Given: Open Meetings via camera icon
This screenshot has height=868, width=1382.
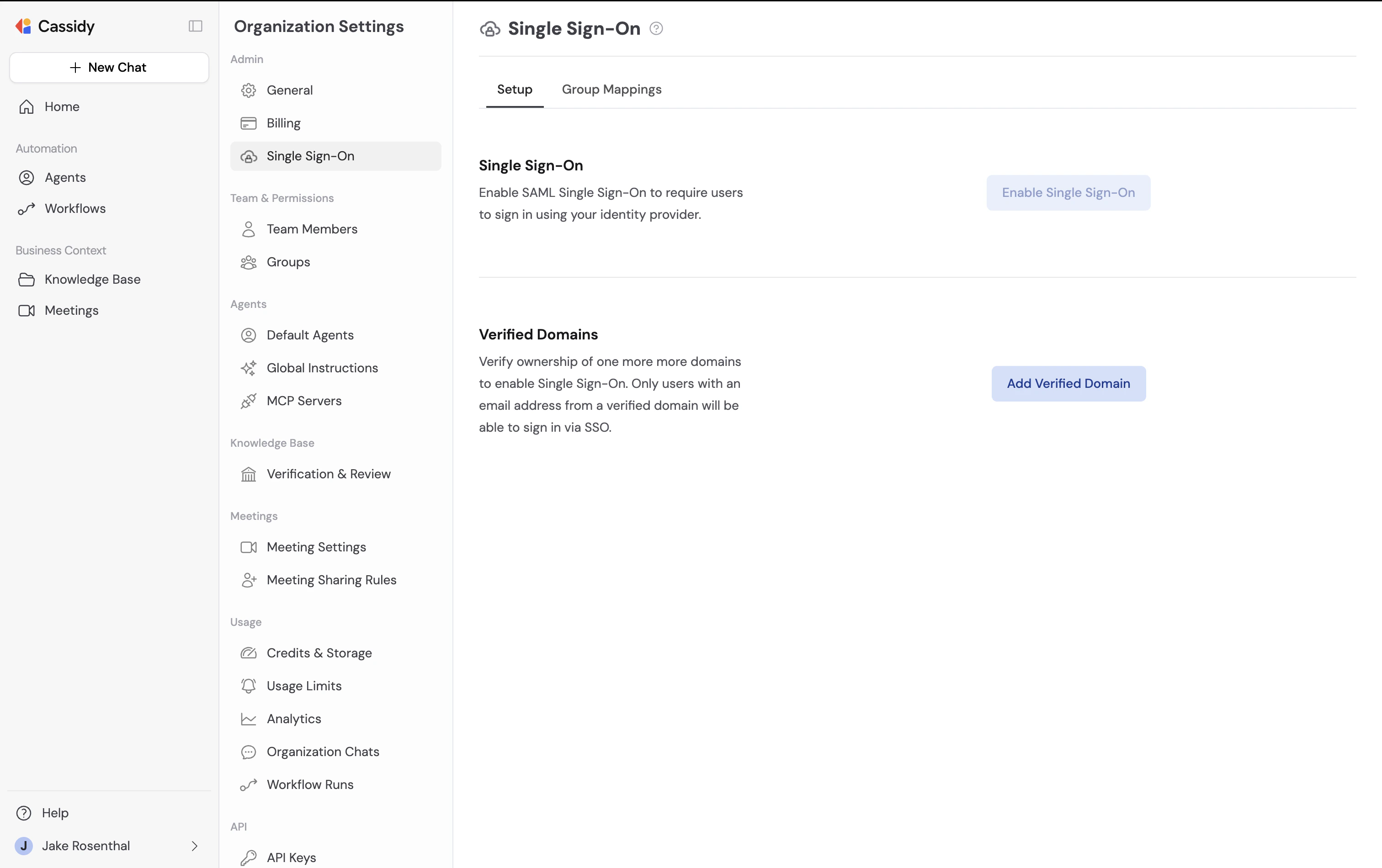Looking at the screenshot, I should point(27,310).
